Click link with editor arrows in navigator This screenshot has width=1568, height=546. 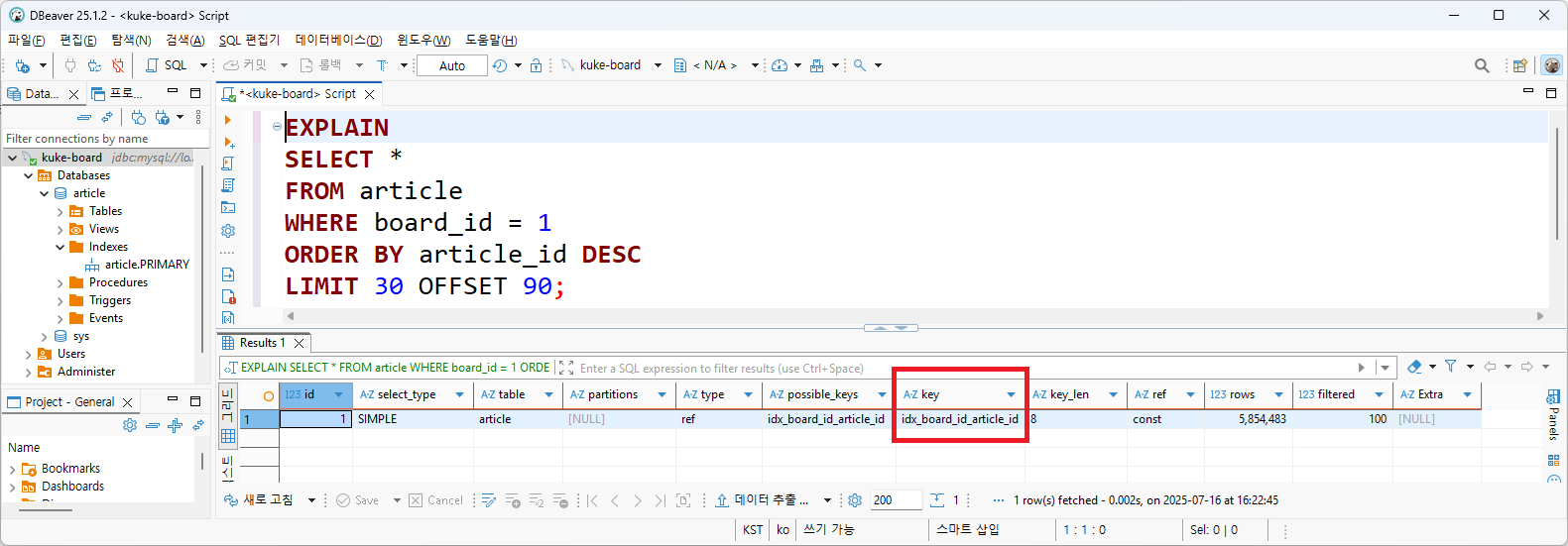tap(107, 117)
